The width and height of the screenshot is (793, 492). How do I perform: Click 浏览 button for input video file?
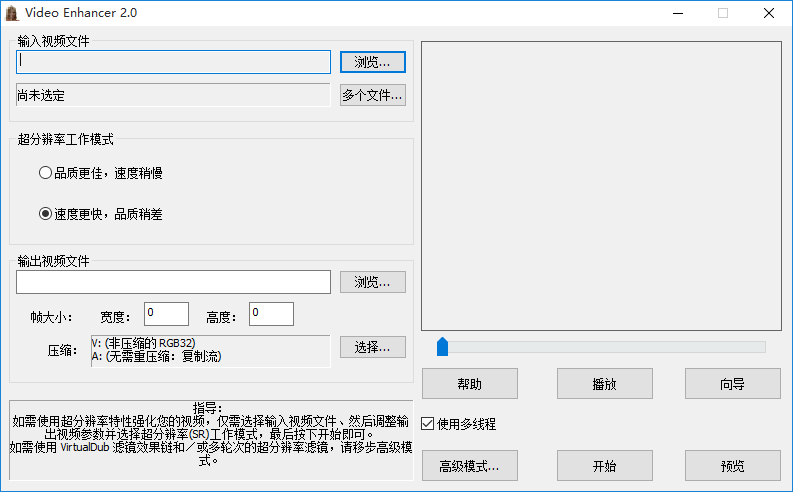[373, 62]
